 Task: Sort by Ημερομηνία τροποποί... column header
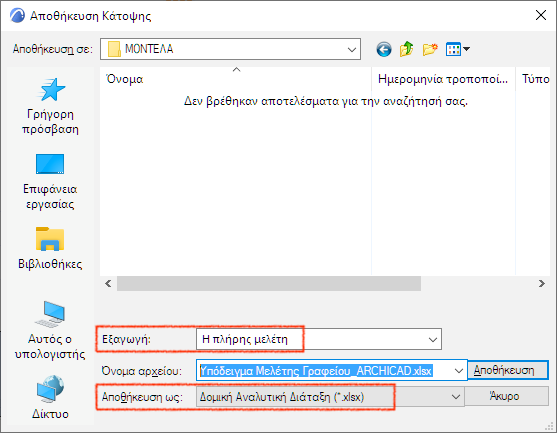pos(443,79)
